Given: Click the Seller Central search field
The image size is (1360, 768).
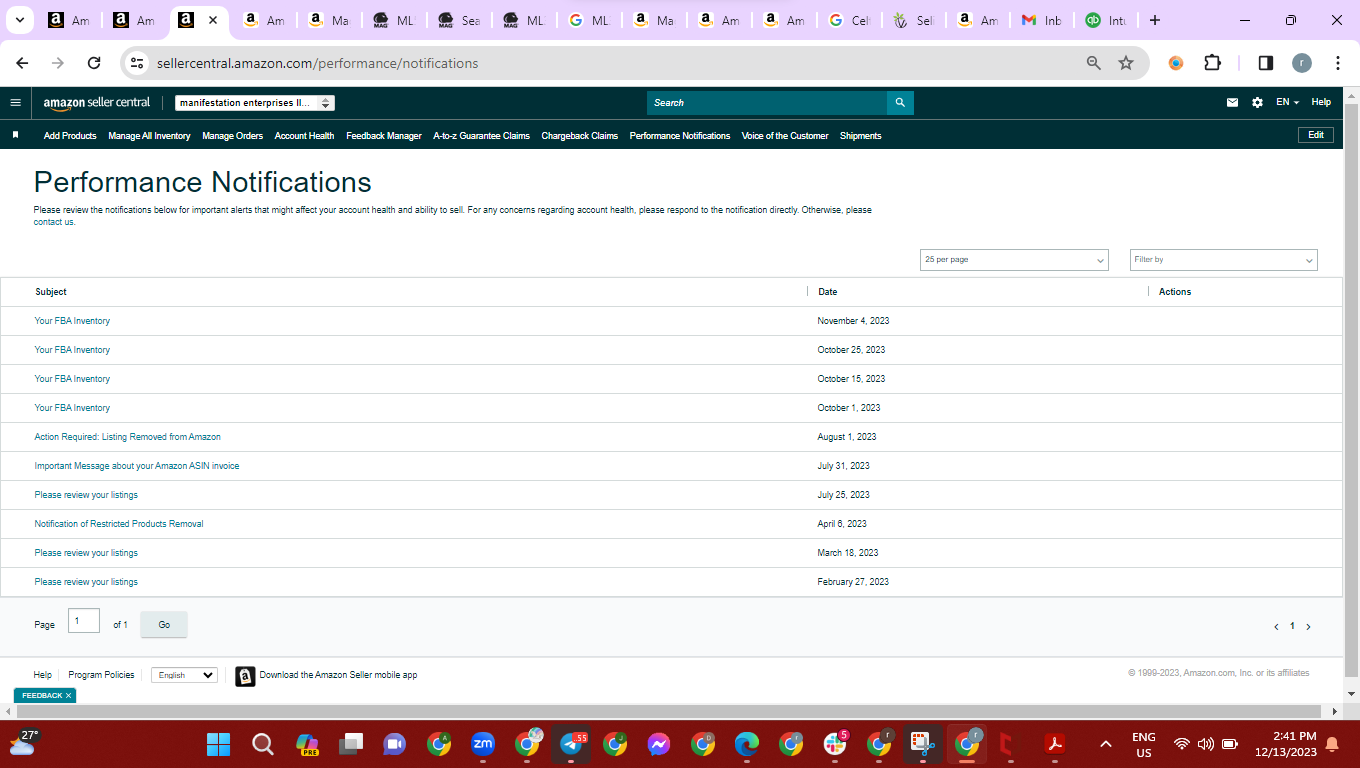Looking at the screenshot, I should tap(767, 103).
